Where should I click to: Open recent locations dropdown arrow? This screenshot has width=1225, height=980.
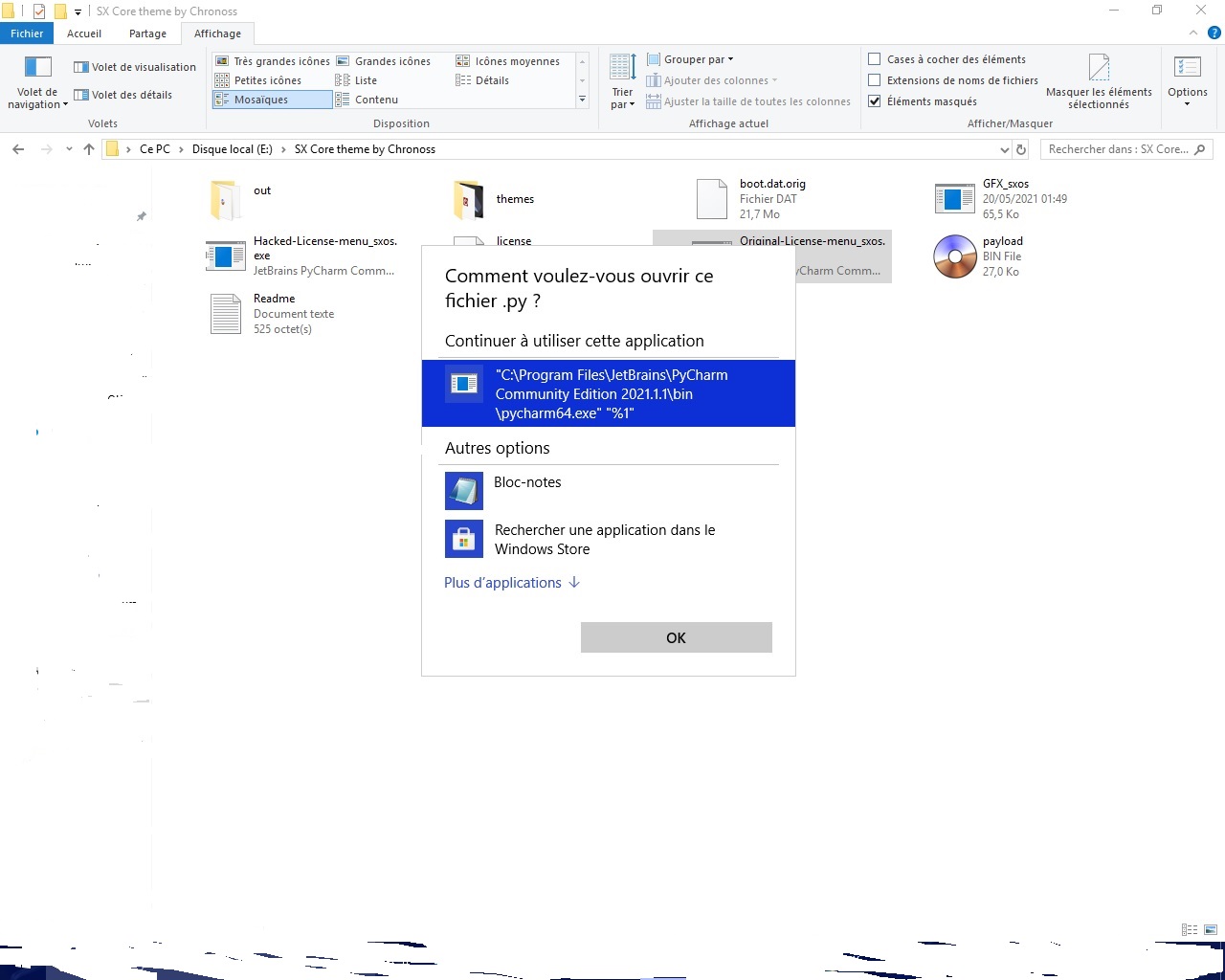coord(69,149)
